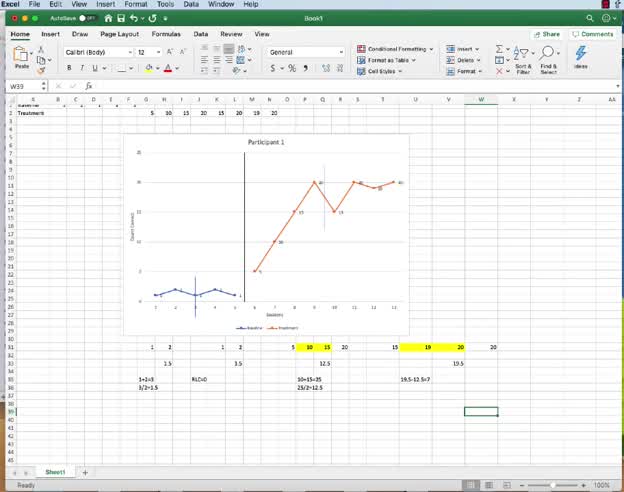Apply comma style number format
Screen dimensions: 624x492
(x=306, y=68)
